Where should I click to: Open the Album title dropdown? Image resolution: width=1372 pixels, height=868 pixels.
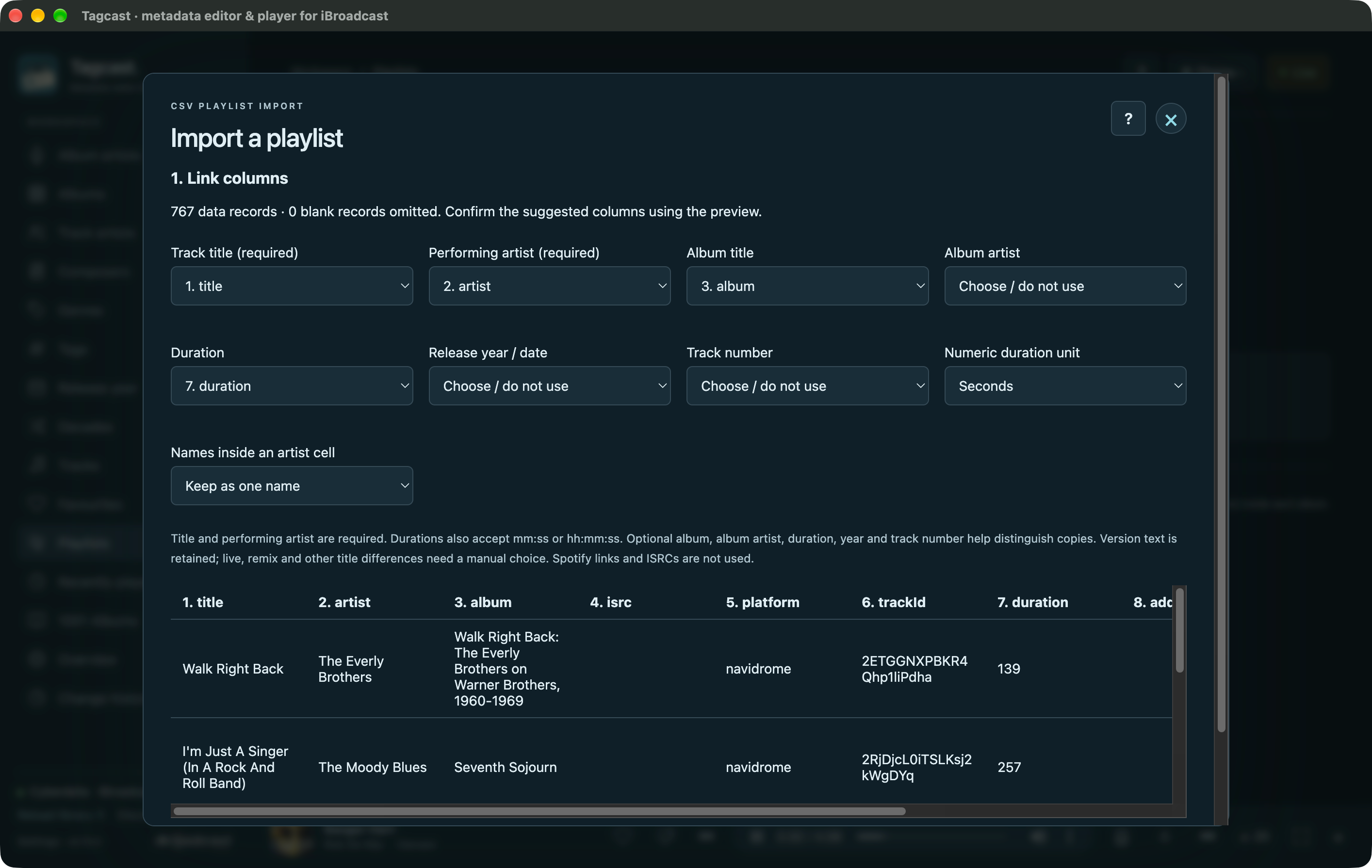tap(807, 286)
